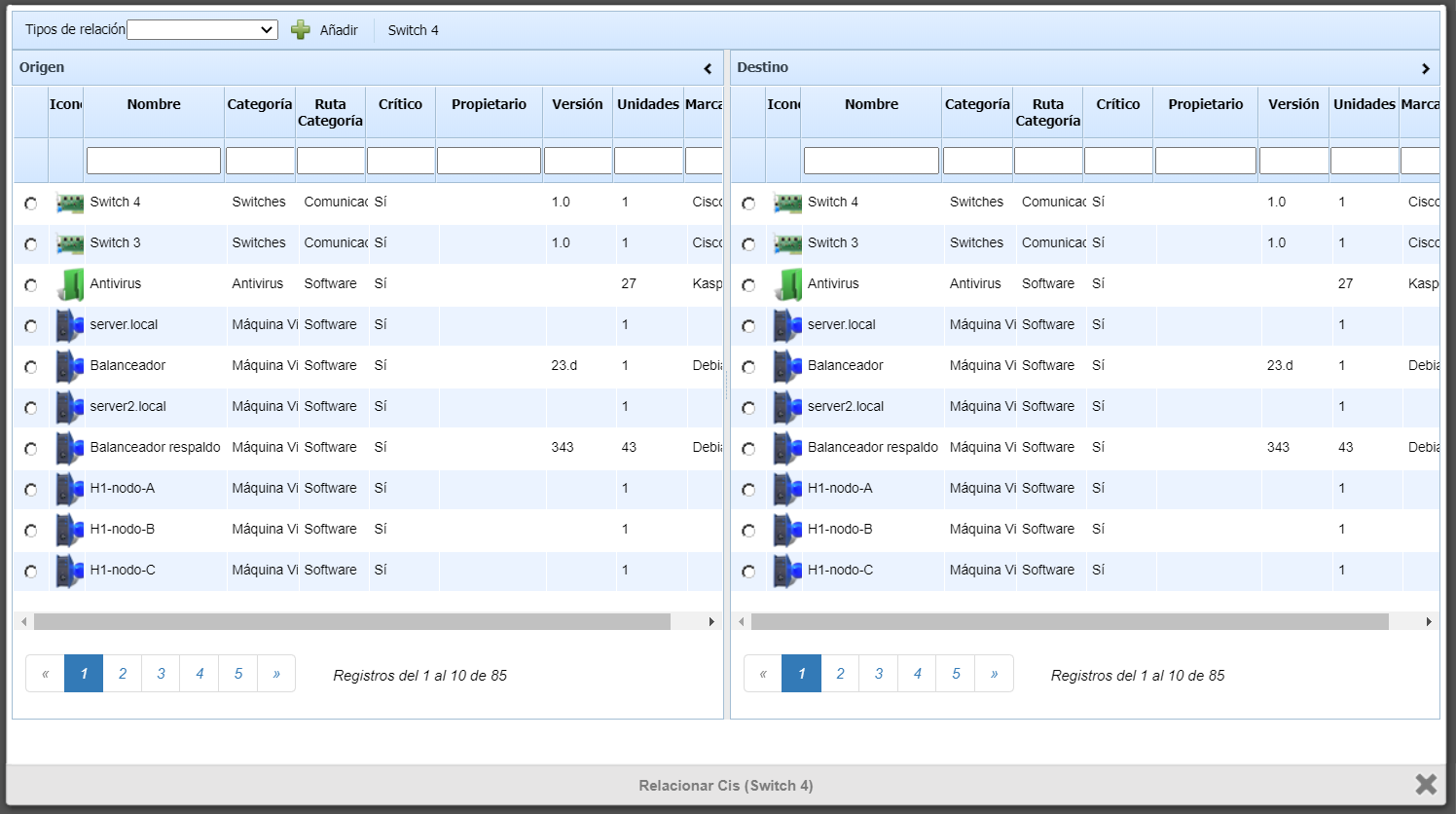Click the Nombre filter field in Destino
1456x814 pixels.
(x=871, y=161)
